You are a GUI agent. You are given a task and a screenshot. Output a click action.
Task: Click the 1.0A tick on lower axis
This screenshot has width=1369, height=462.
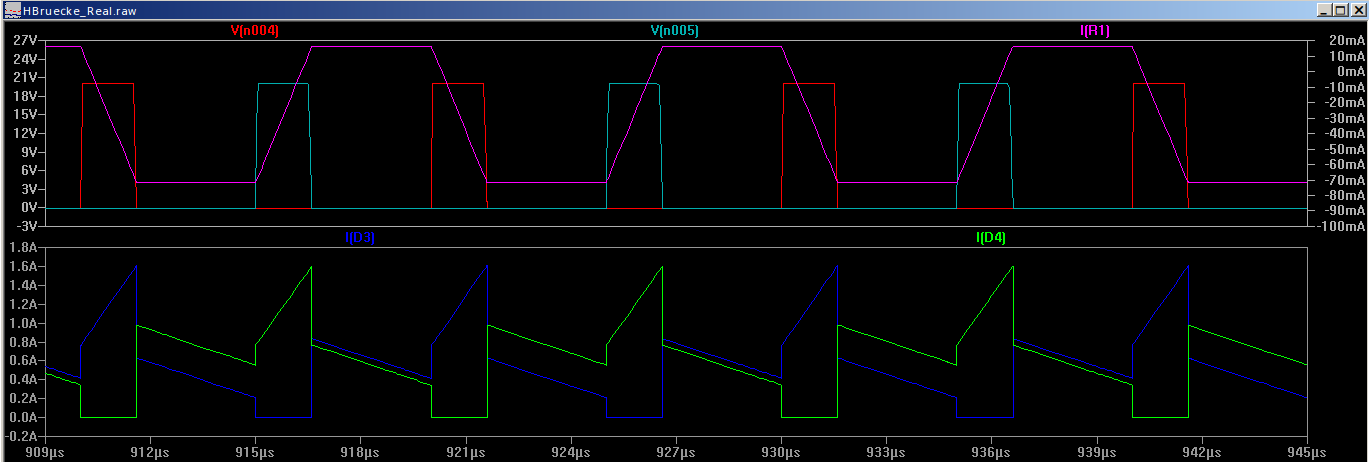tap(22, 324)
